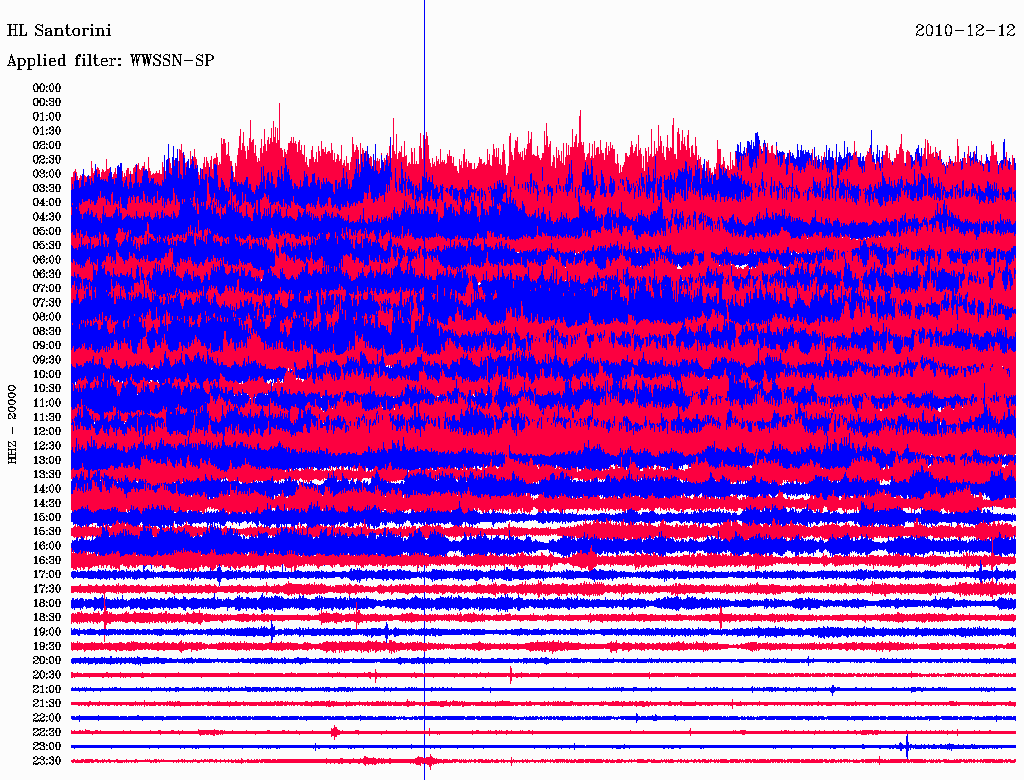
Task: Click the 10:00 time label
Action: [x=47, y=374]
